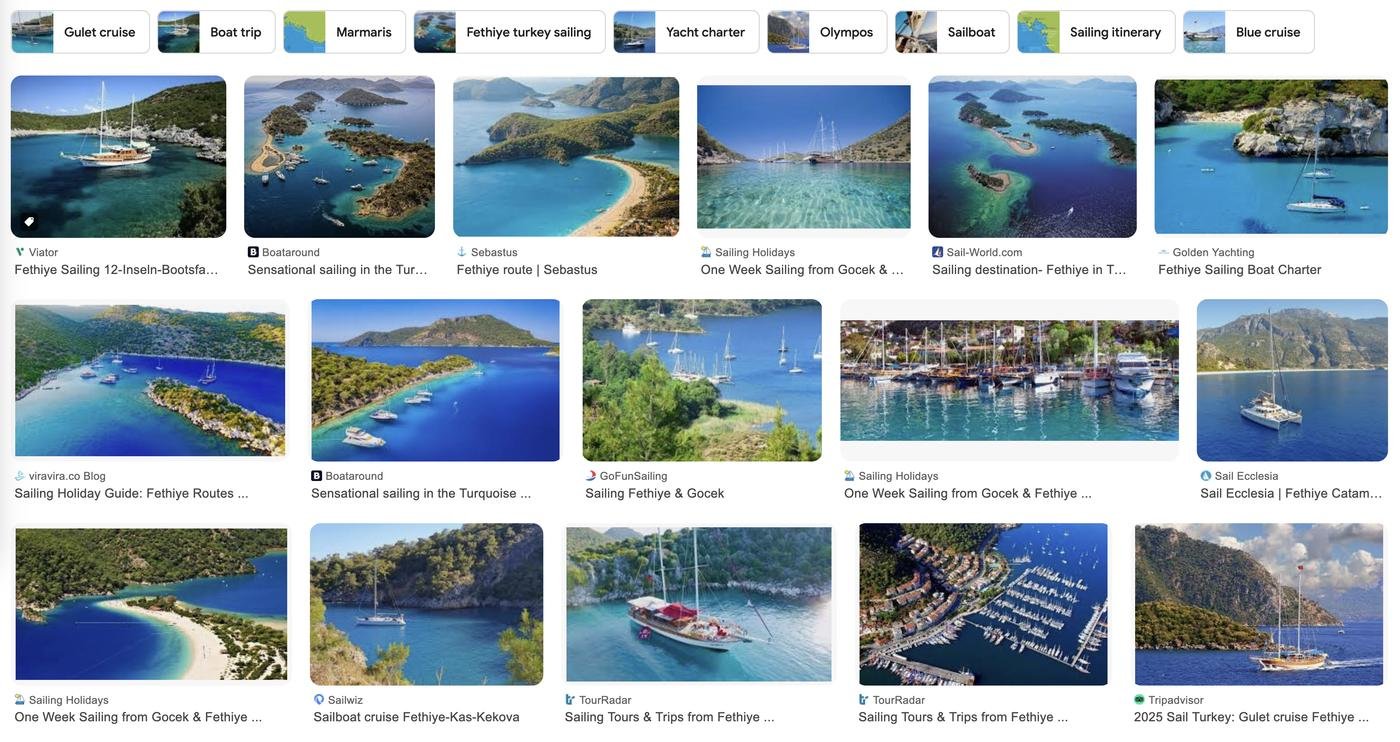Select the Blue cruise filter chip
This screenshot has height=742, width=1400.
coord(1249,32)
